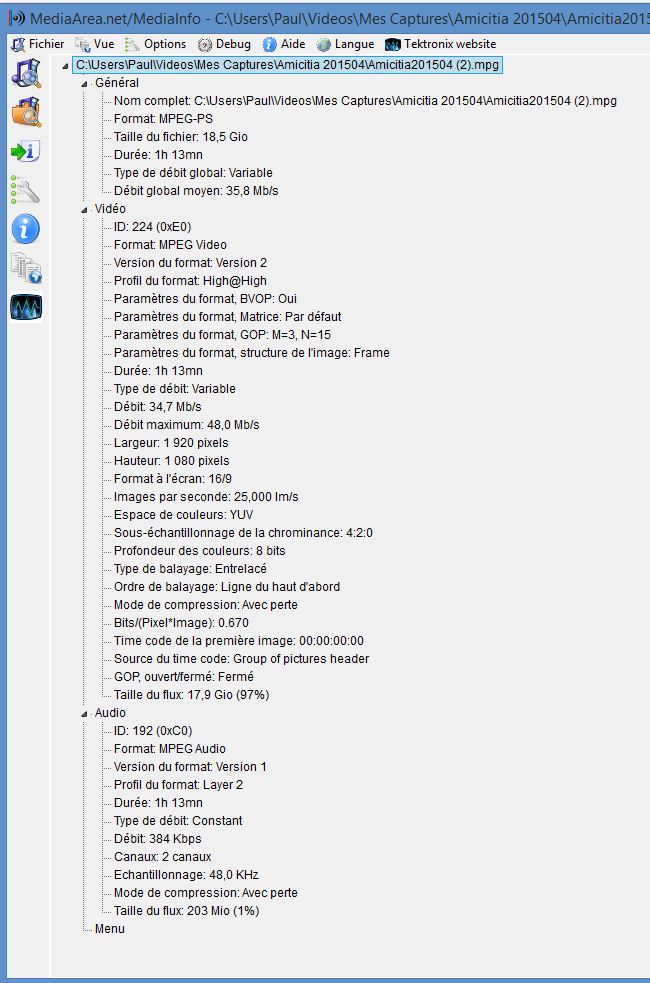
Task: Select 'Paramètres du format, BVOP: Oui' row
Action: point(205,299)
